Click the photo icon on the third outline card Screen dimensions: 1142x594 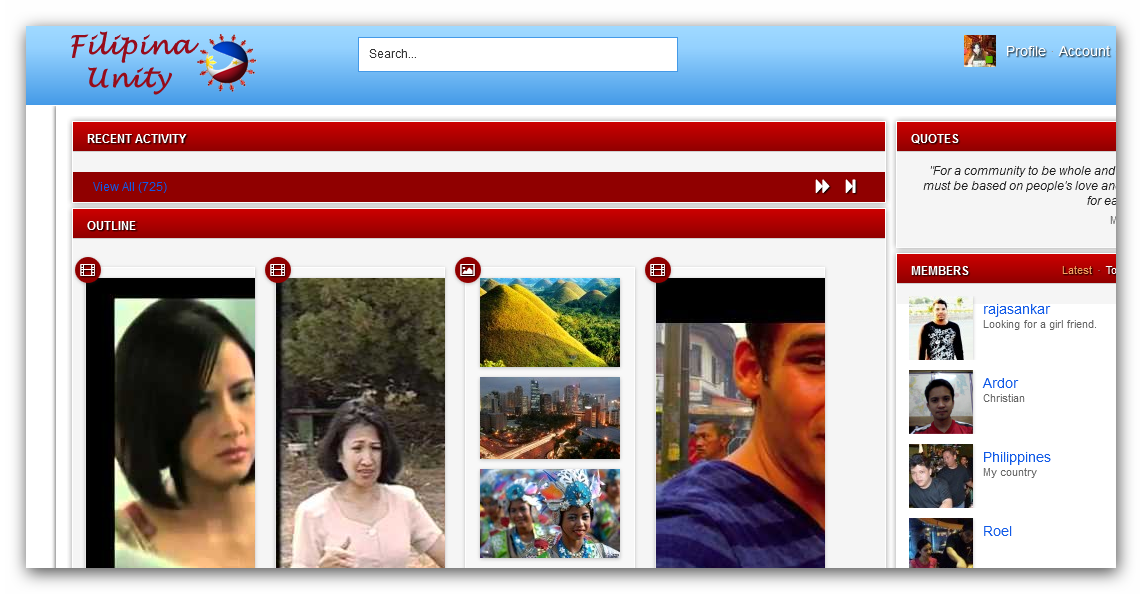point(468,270)
